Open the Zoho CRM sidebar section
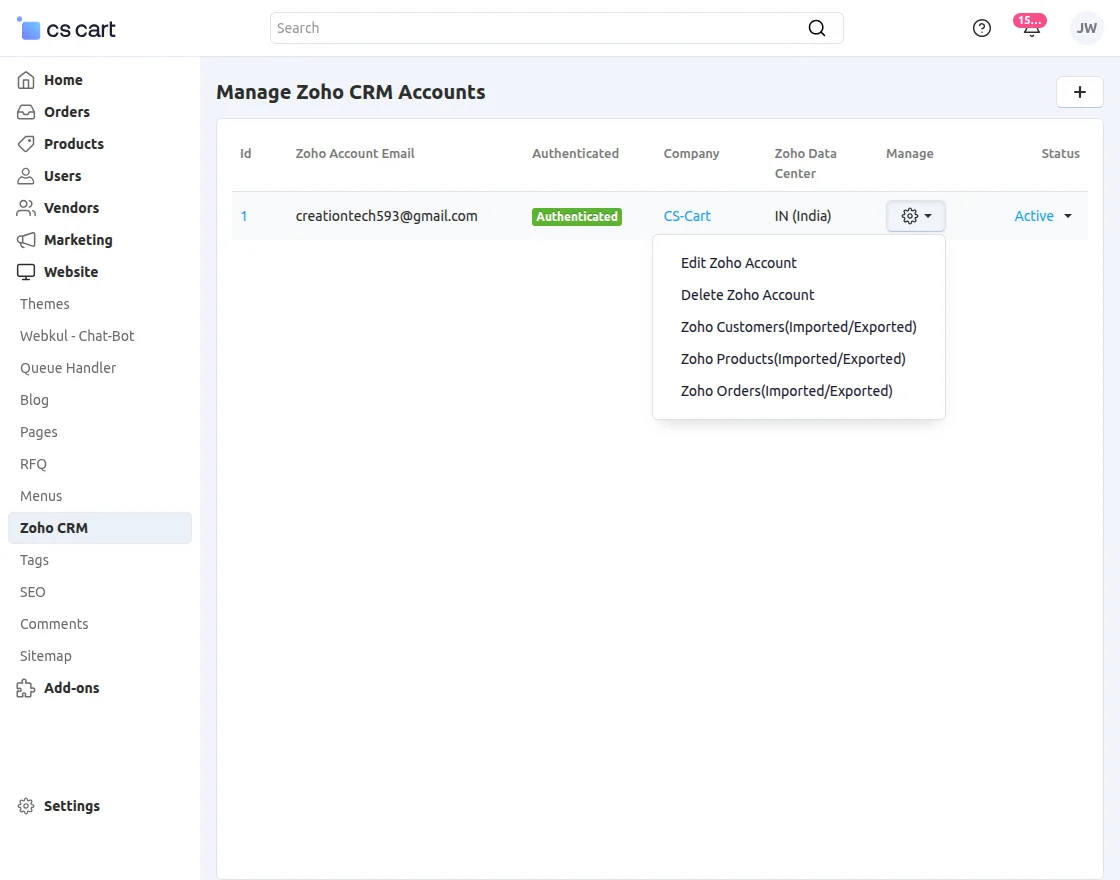Screen dimensions: 1120x880 coord(52,527)
